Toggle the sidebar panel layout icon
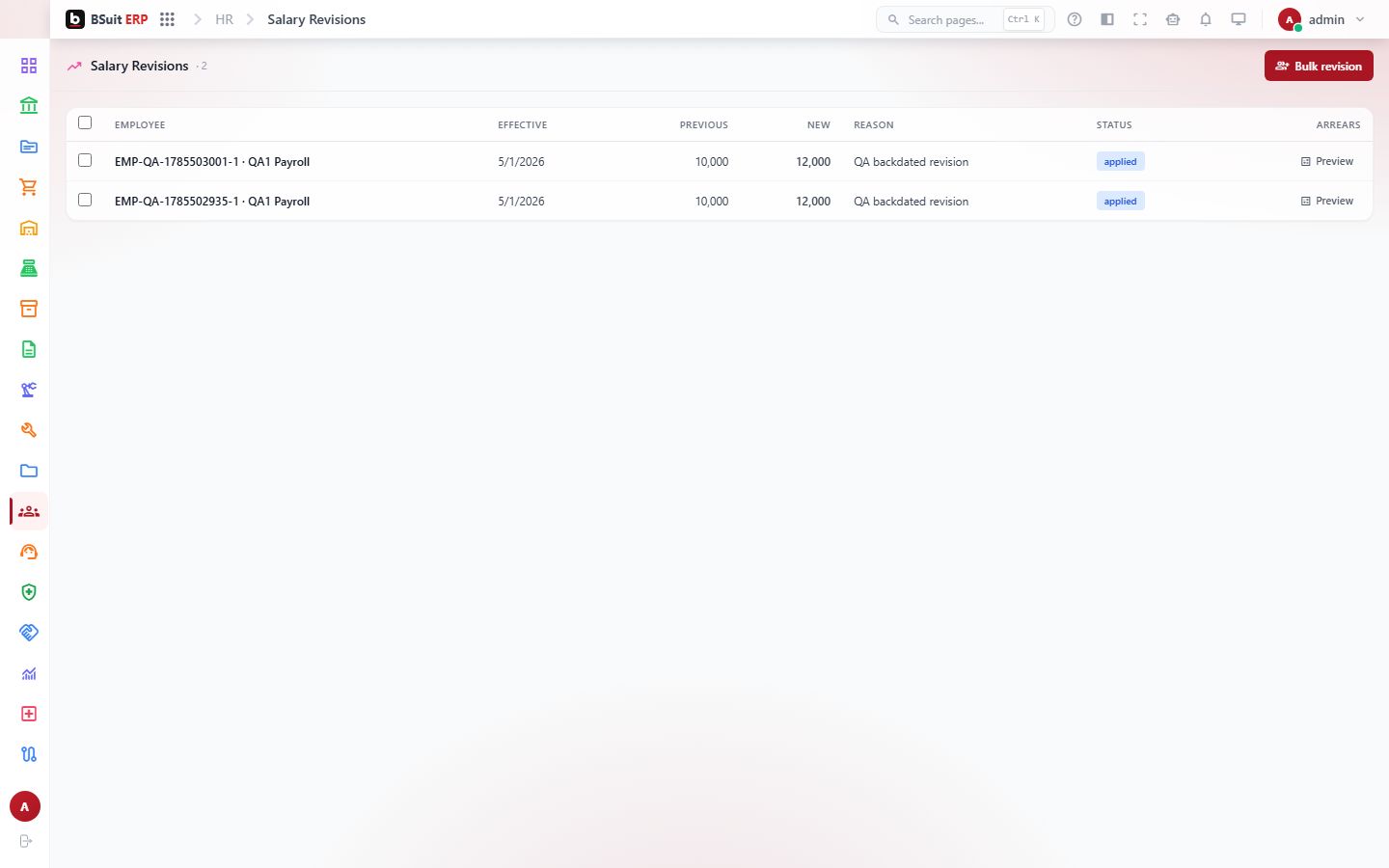Viewport: 1389px width, 868px height. point(1107,19)
